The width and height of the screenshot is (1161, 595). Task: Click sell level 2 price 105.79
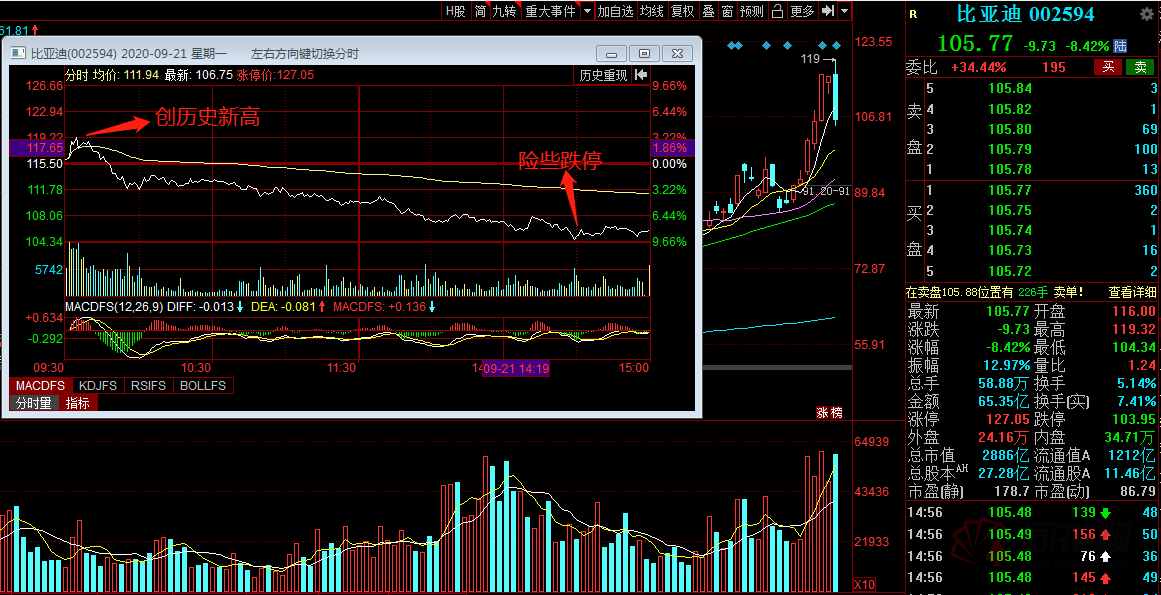(x=1010, y=149)
